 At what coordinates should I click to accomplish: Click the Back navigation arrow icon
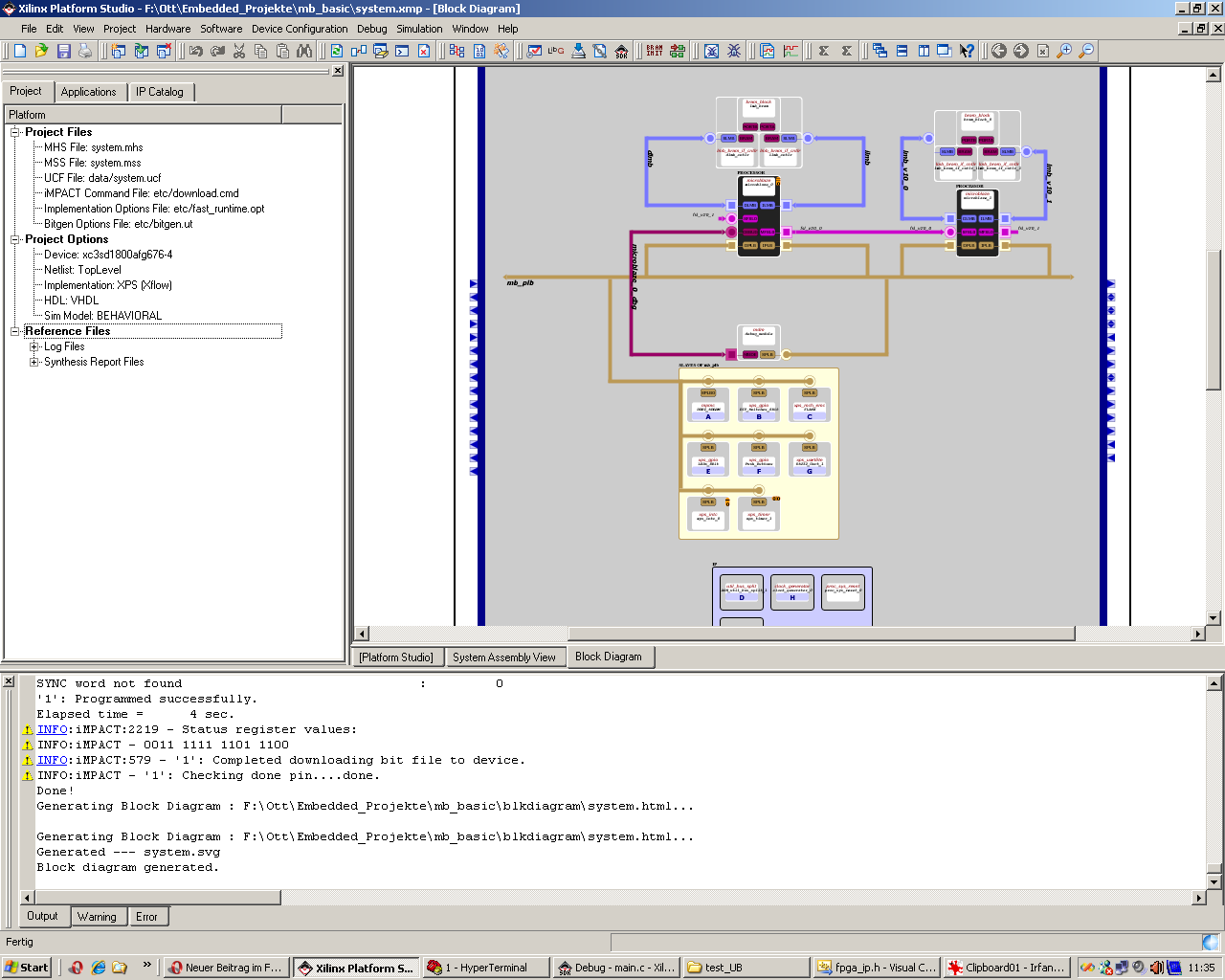click(999, 51)
